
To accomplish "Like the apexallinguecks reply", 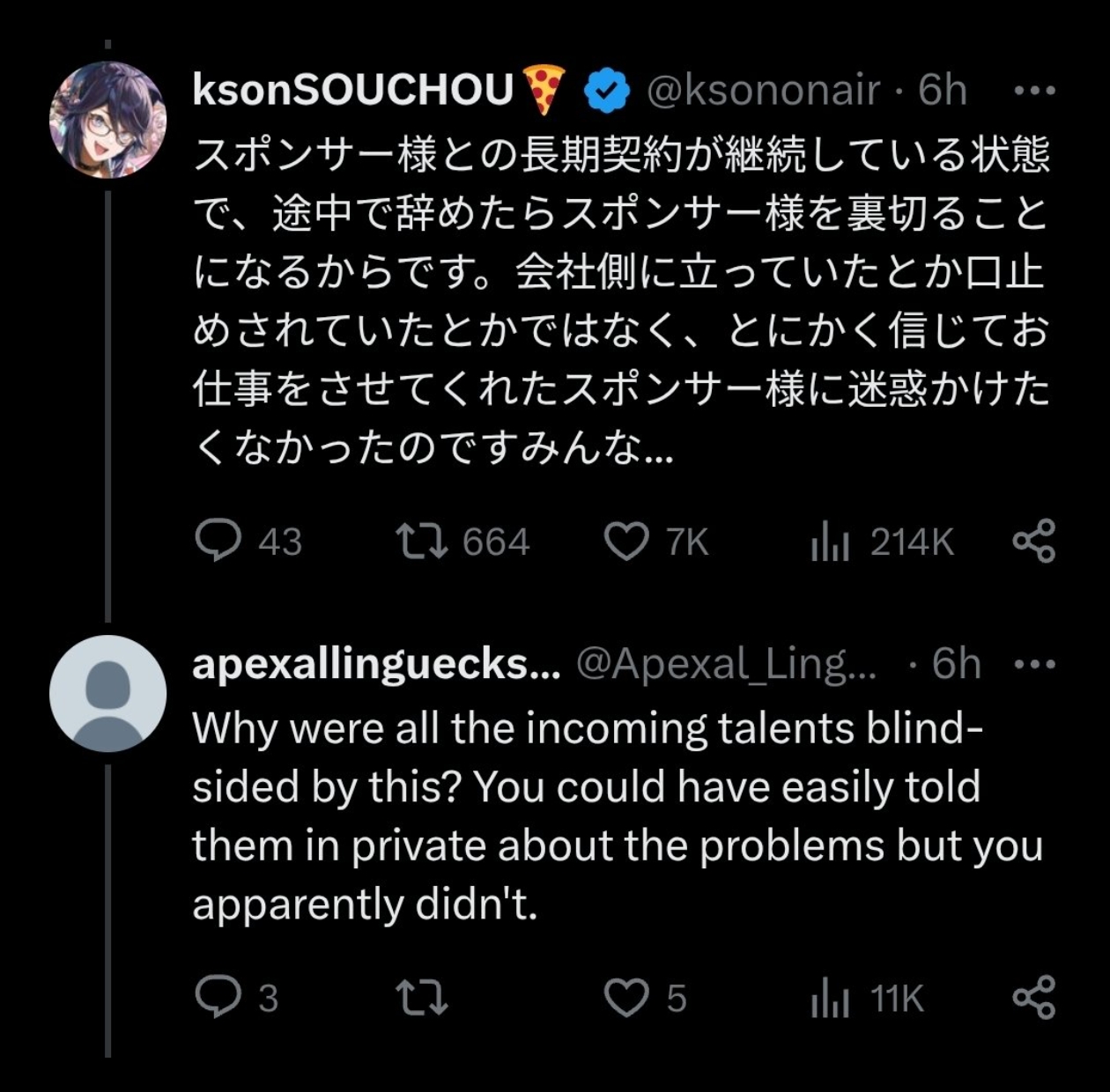I will click(x=625, y=997).
